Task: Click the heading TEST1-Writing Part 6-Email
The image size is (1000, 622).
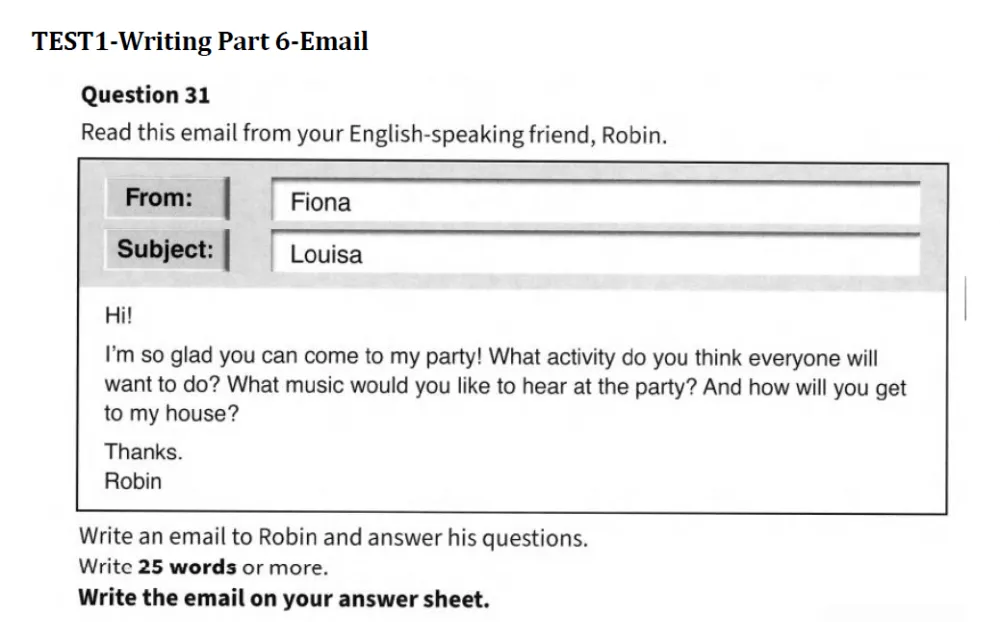Action: 200,41
